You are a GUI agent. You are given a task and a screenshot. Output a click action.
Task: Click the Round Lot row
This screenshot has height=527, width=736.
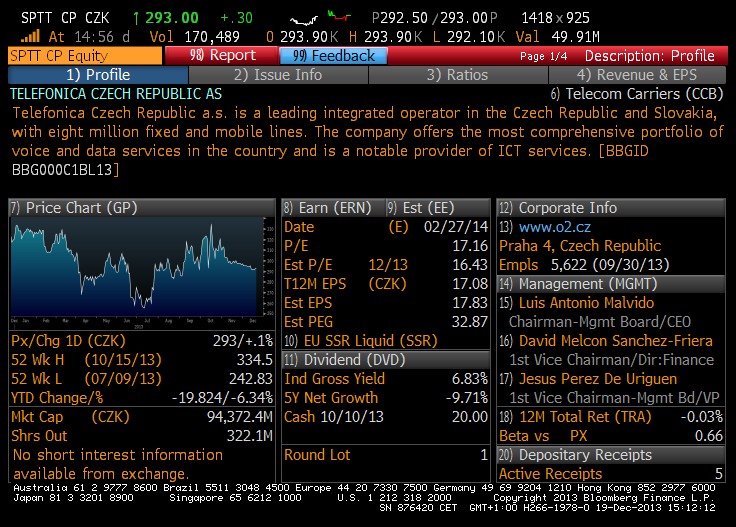(386, 455)
